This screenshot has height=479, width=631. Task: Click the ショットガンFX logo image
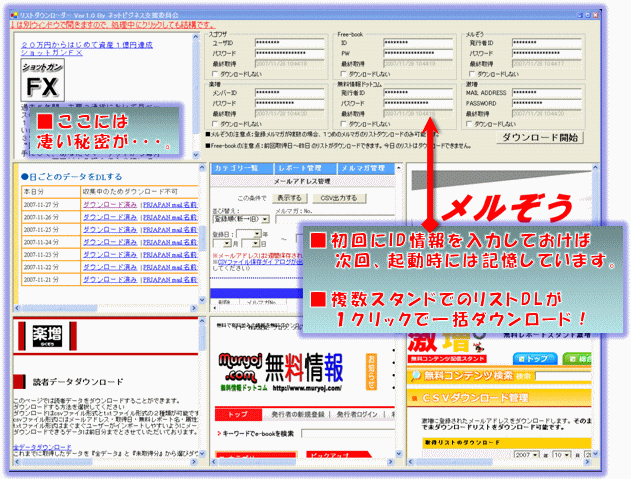42,80
